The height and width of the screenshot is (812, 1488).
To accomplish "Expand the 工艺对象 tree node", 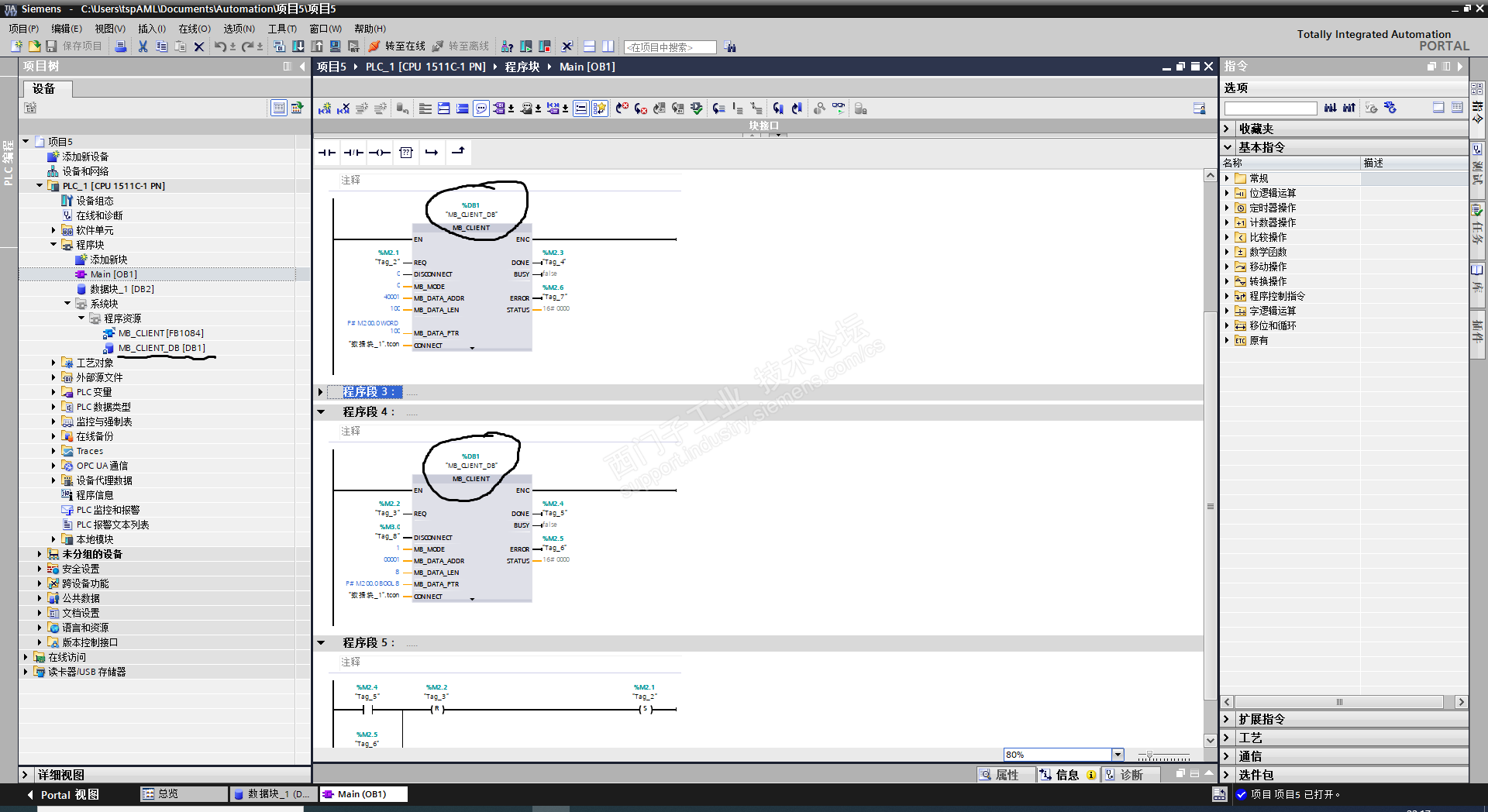I will 53,363.
